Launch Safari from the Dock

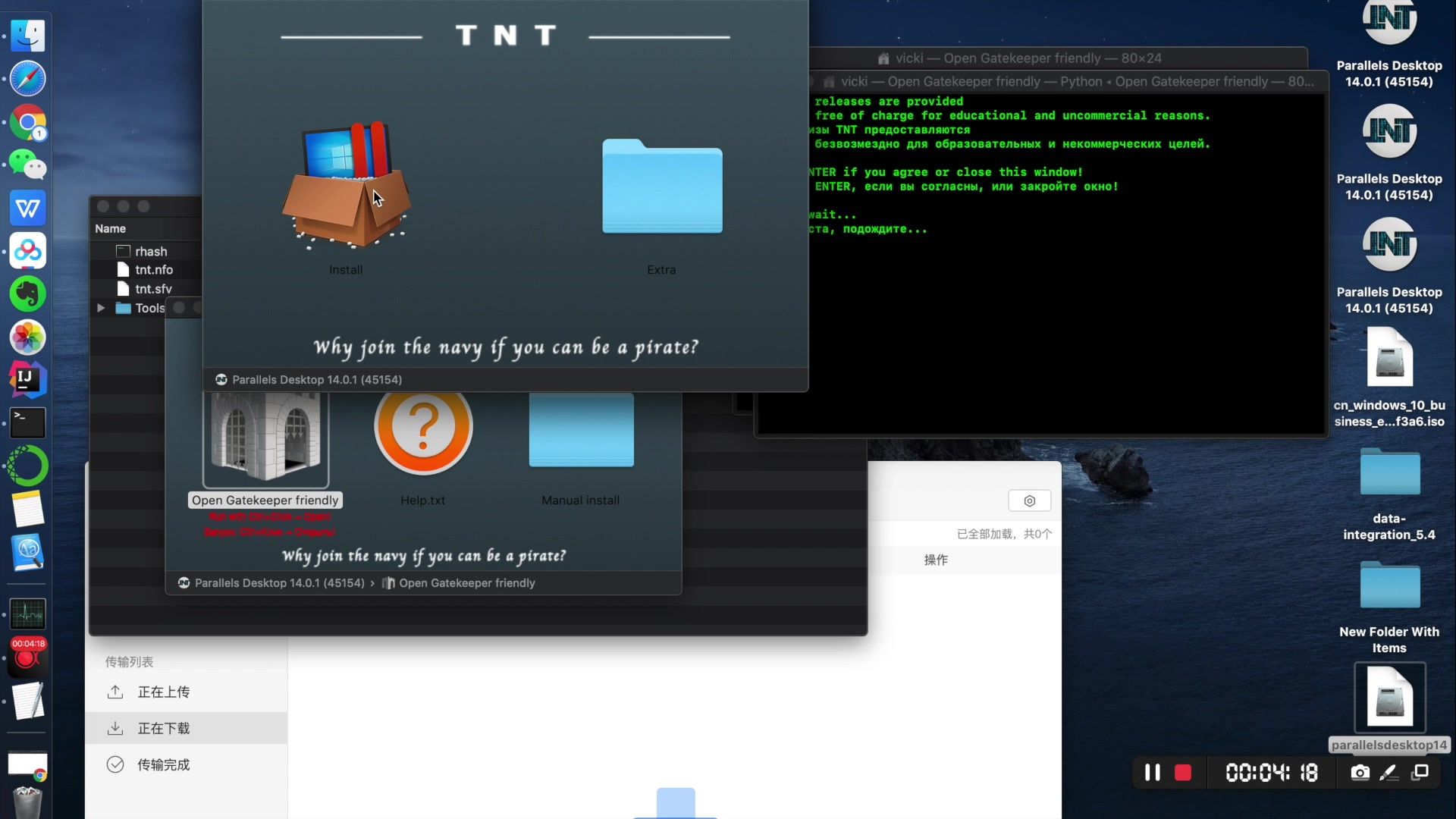click(28, 78)
